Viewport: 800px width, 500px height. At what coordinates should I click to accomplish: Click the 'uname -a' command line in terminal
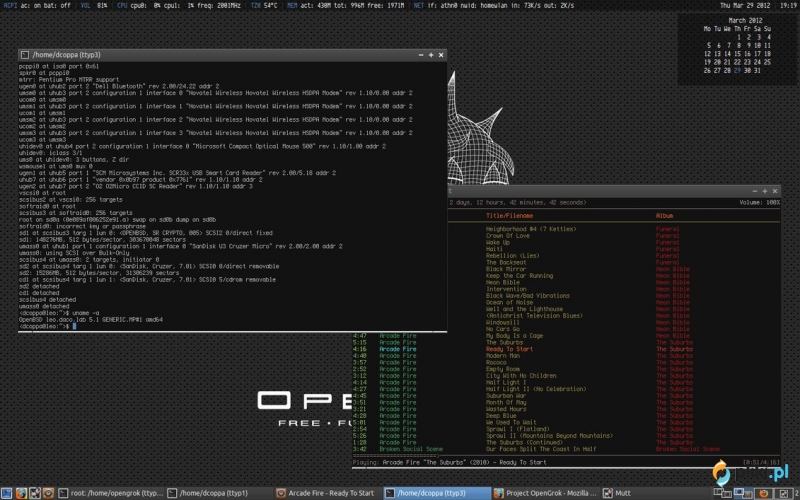click(59, 313)
